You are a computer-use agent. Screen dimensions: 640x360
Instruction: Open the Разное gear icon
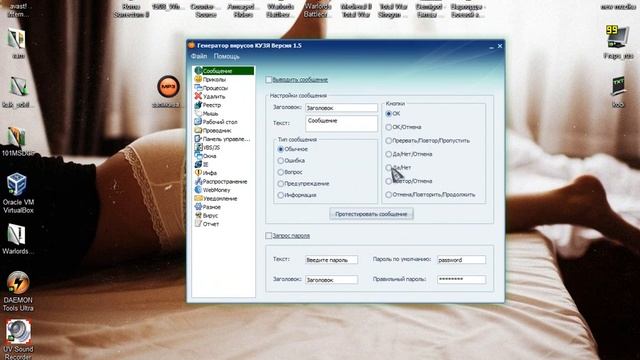[x=198, y=207]
